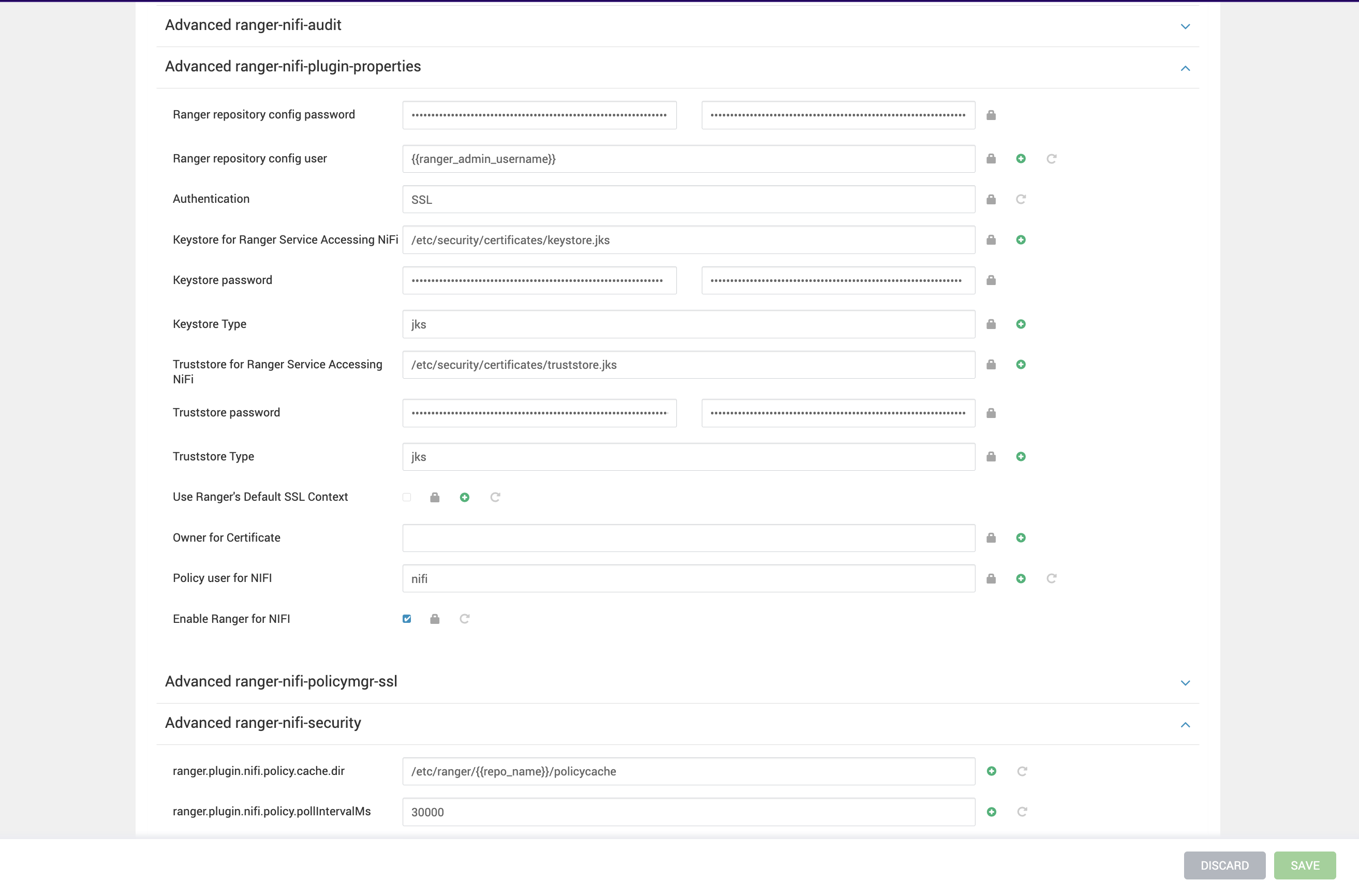Click undo icon beside Policy user for NIFI
The height and width of the screenshot is (896, 1359).
point(1051,579)
